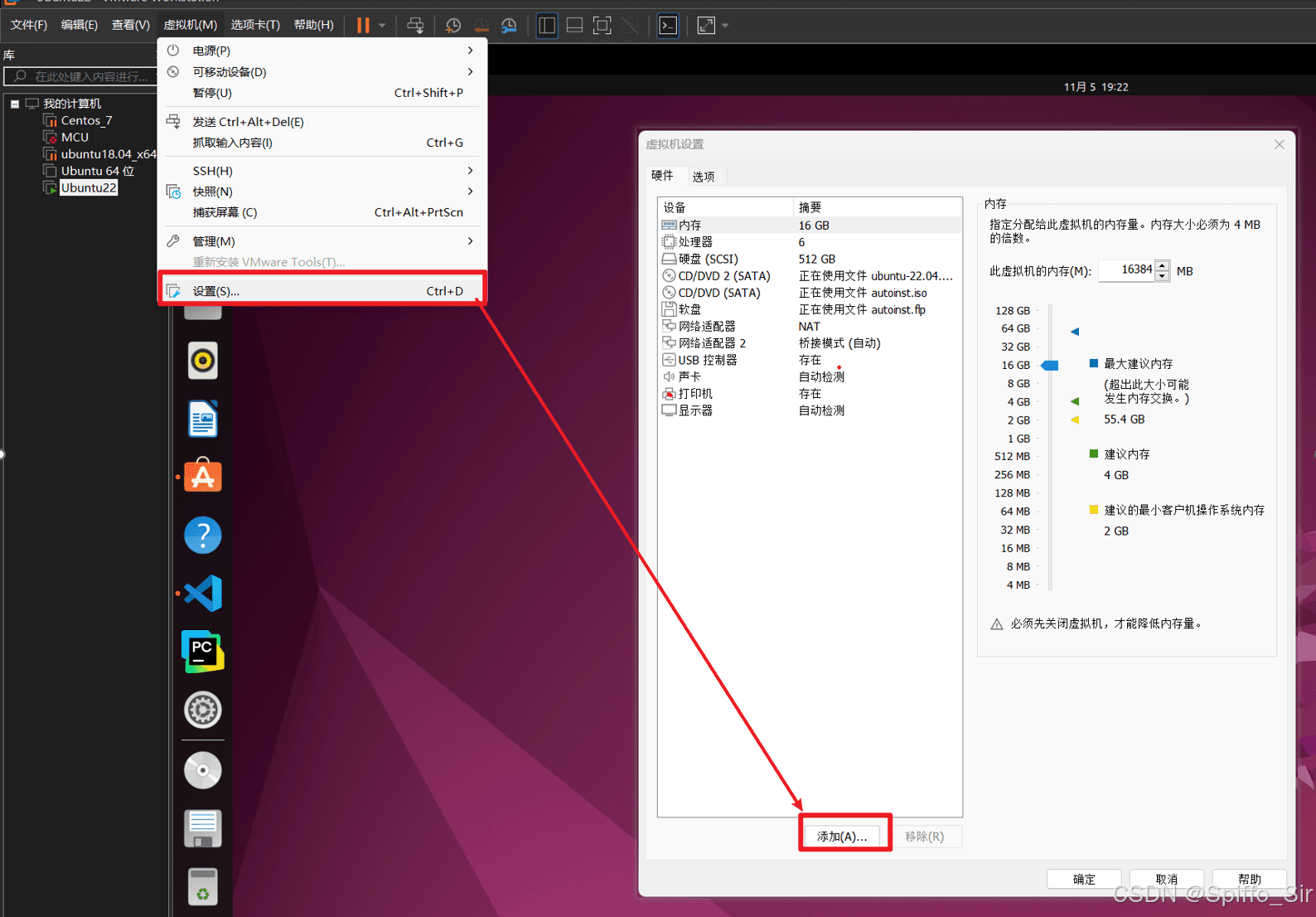This screenshot has height=917, width=1316.
Task: Click the 确定 button
Action: 1084,879
